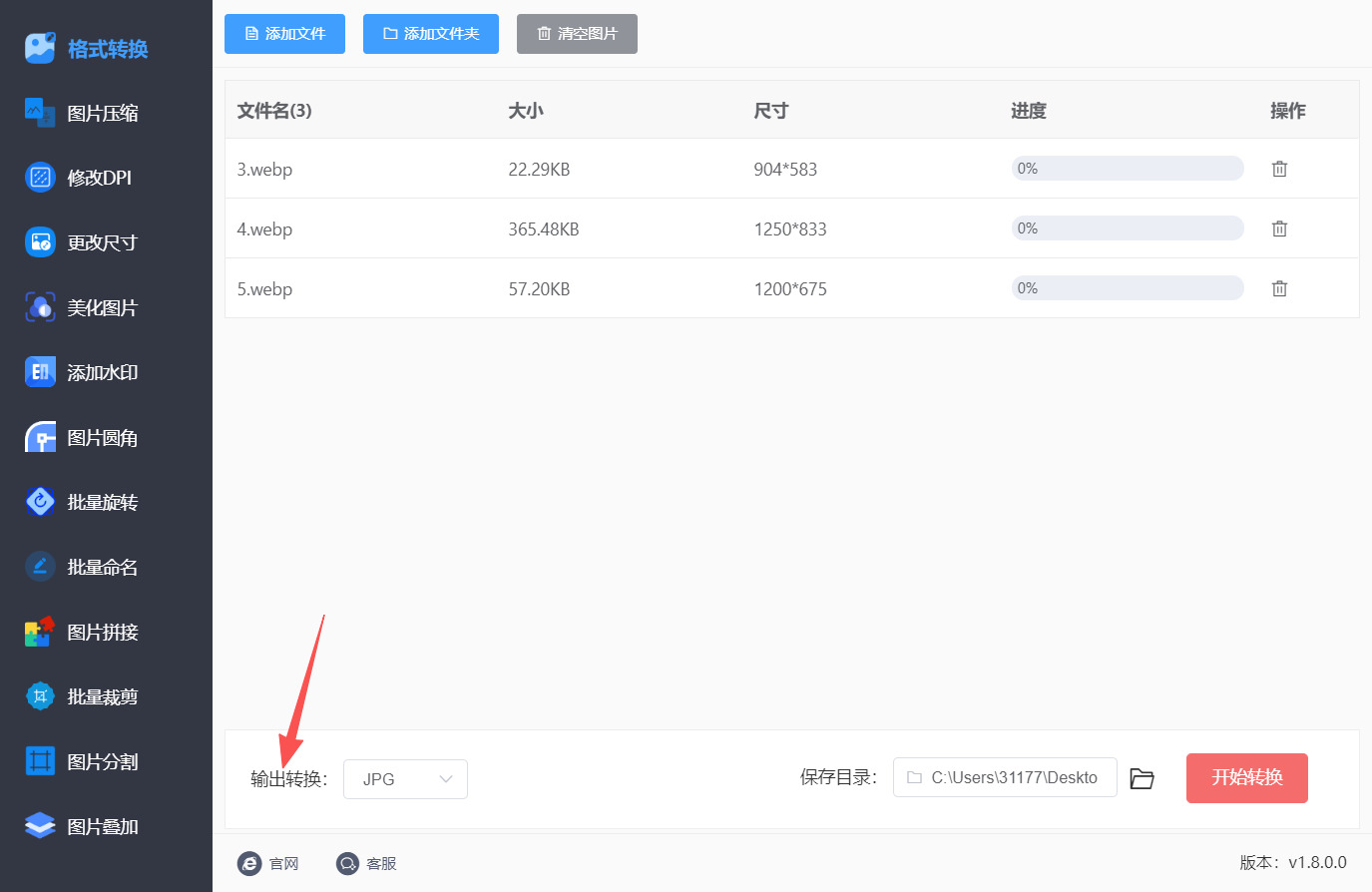
Task: Click the 4.webp progress bar
Action: 1128,228
